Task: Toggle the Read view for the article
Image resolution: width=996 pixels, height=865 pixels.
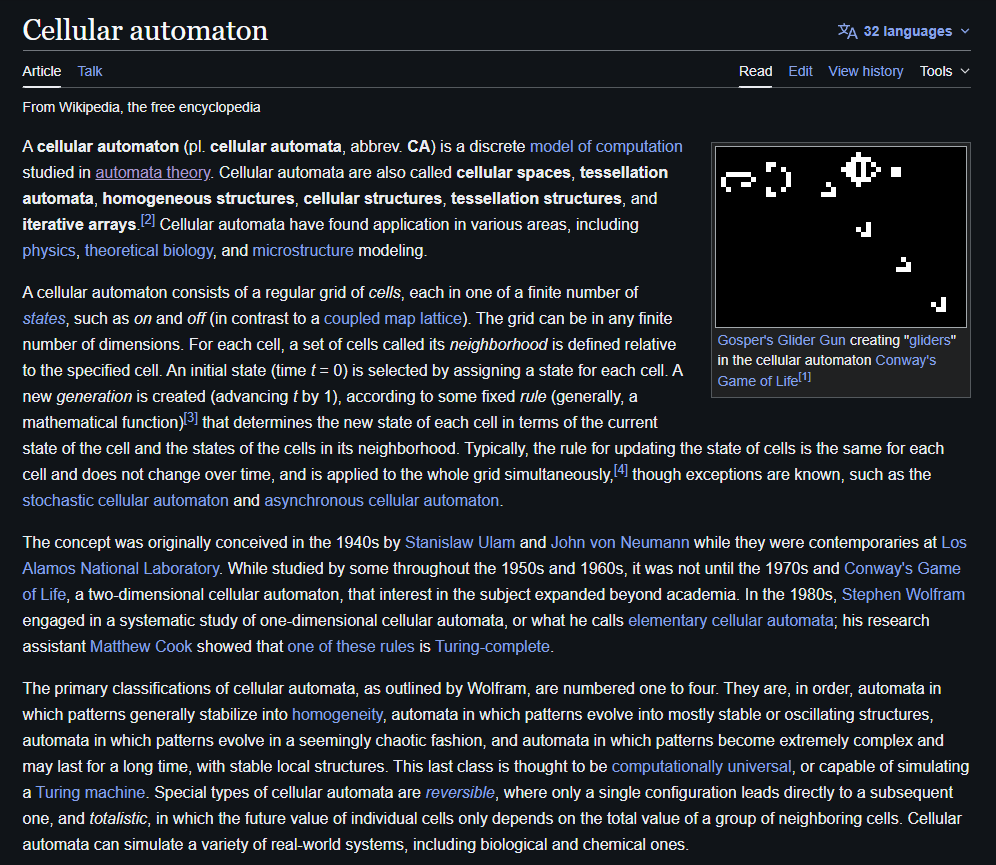Action: [x=755, y=71]
